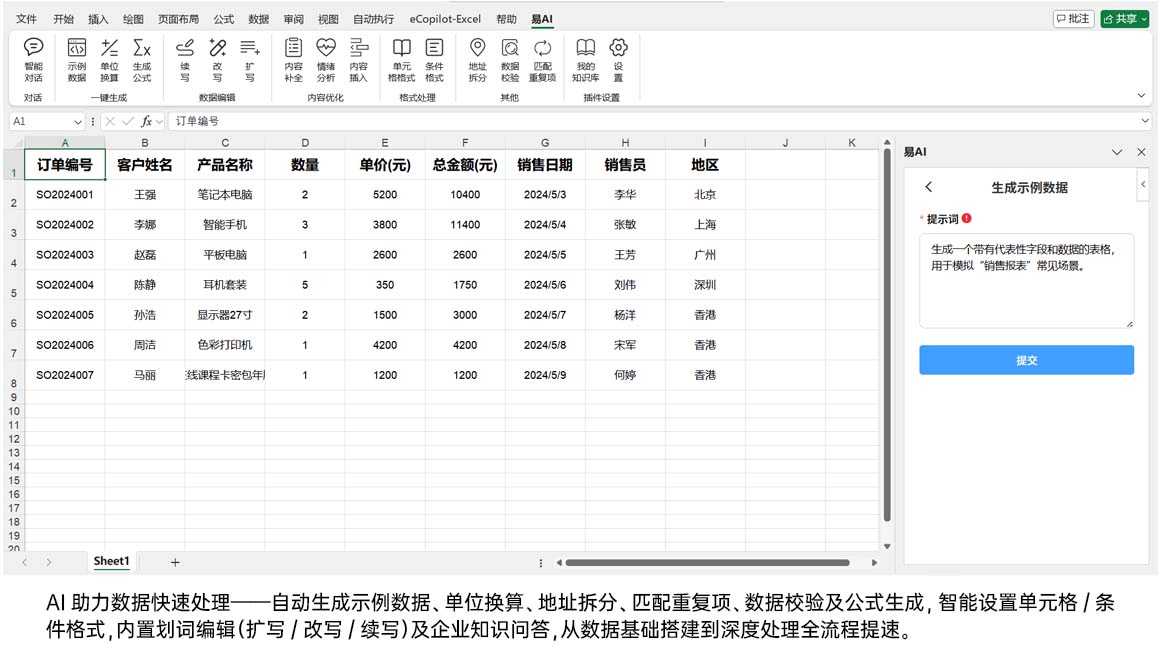
Task: Expand the formula bar
Action: 1145,121
